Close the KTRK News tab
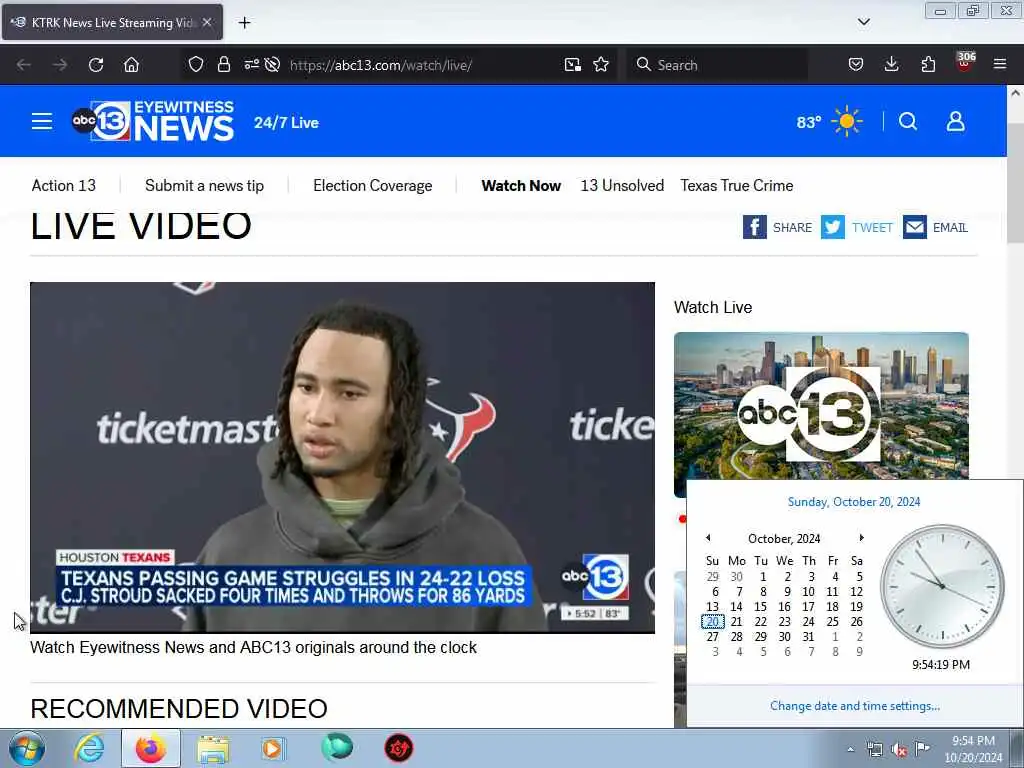1024x768 pixels. coord(207,22)
